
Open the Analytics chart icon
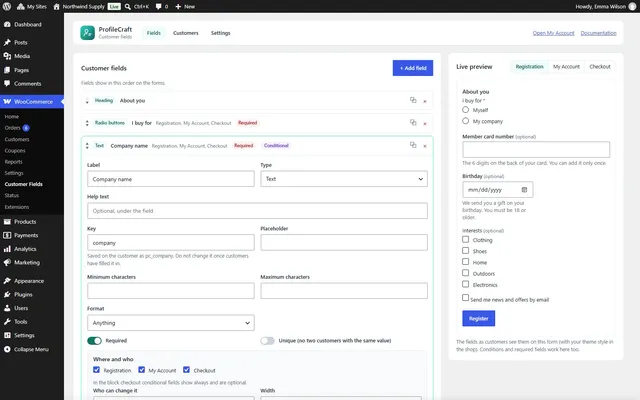click(x=7, y=249)
